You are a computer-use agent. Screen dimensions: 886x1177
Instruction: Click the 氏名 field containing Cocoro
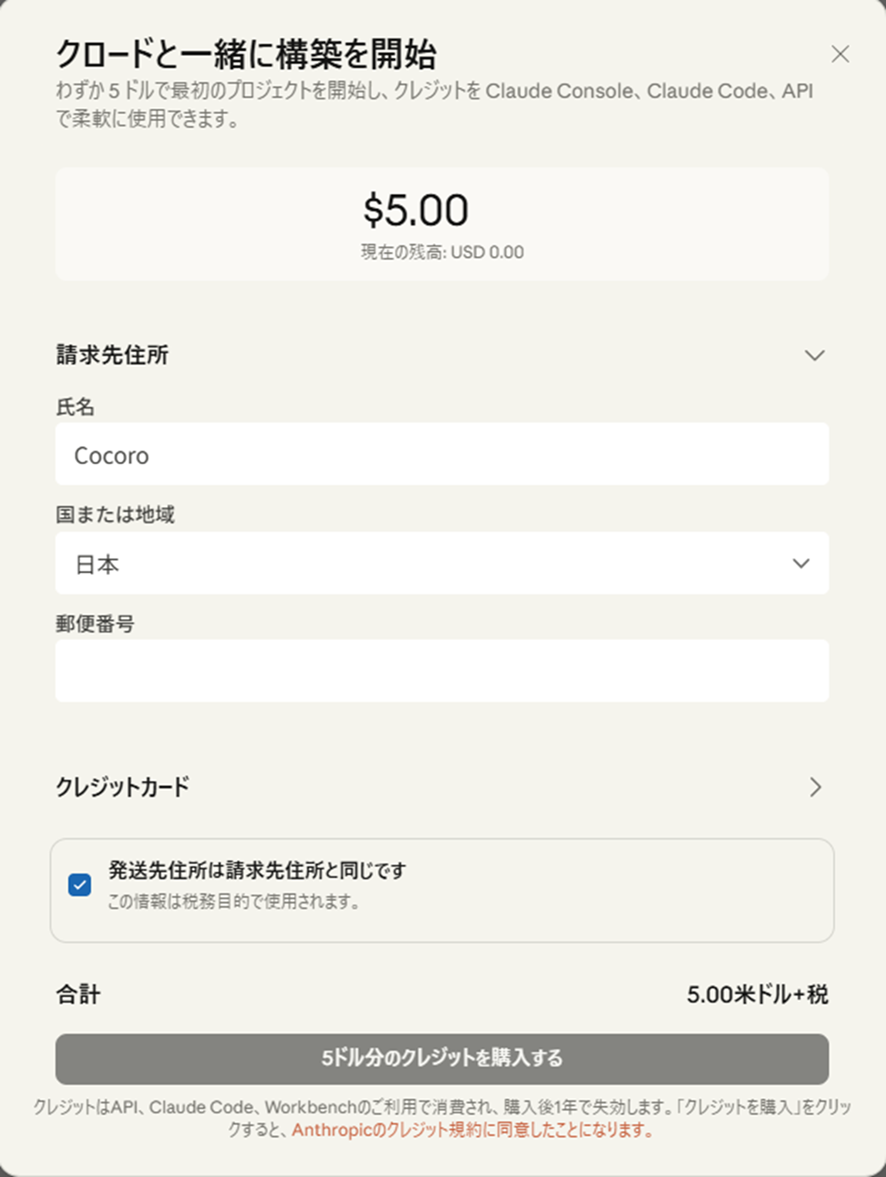(441, 454)
